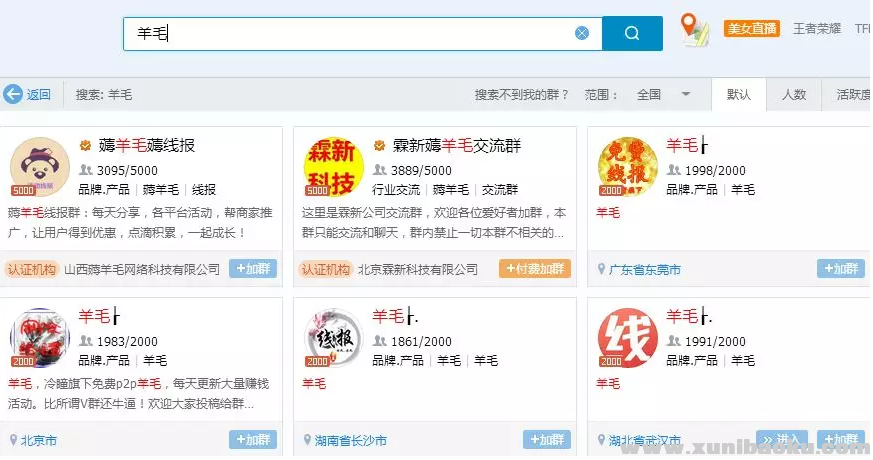Viewport: 873px width, 460px height.
Task: Click the 线报 ink-style group avatar
Action: coord(333,338)
